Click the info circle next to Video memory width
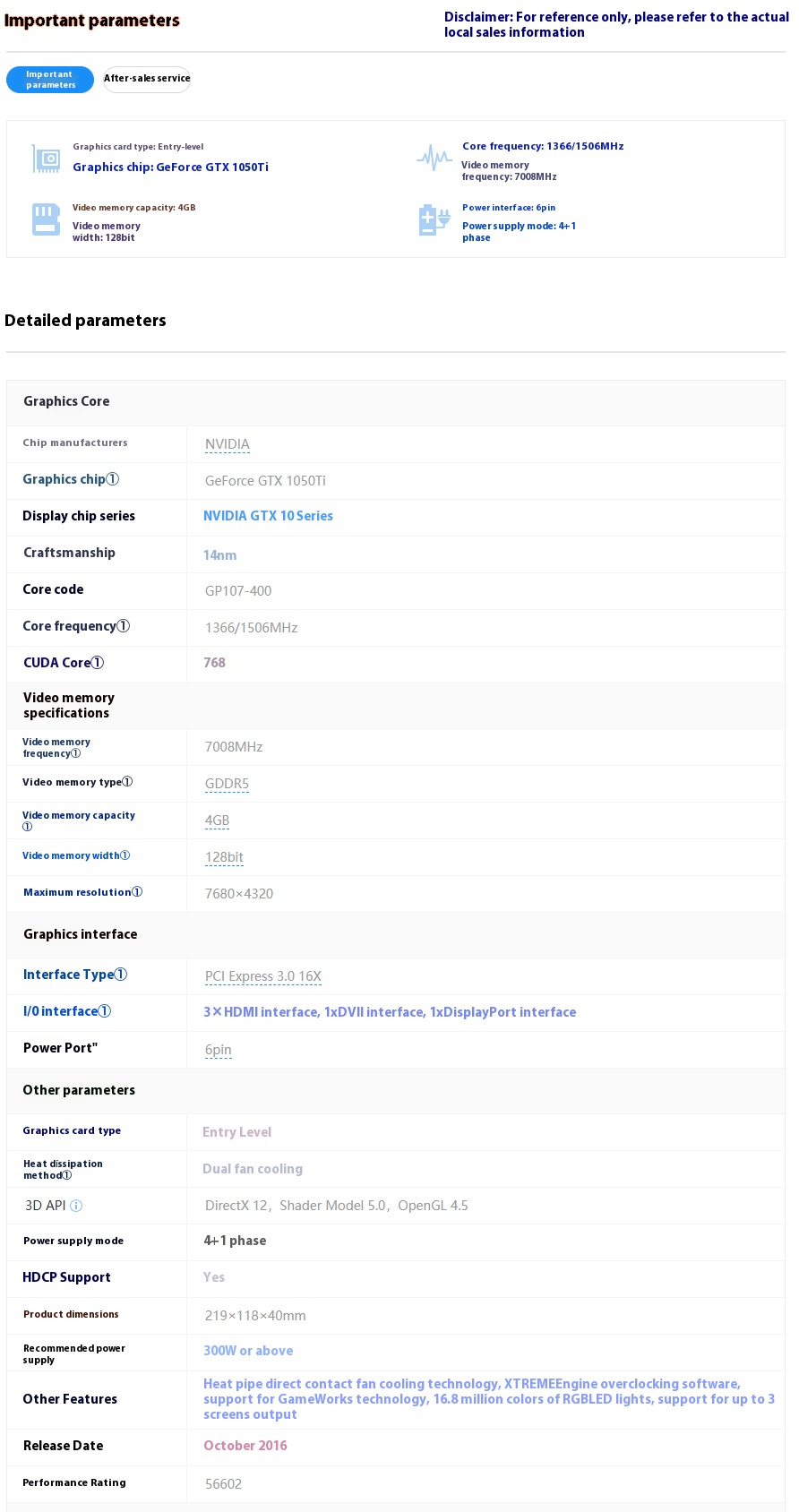The image size is (799, 1512). (x=125, y=855)
